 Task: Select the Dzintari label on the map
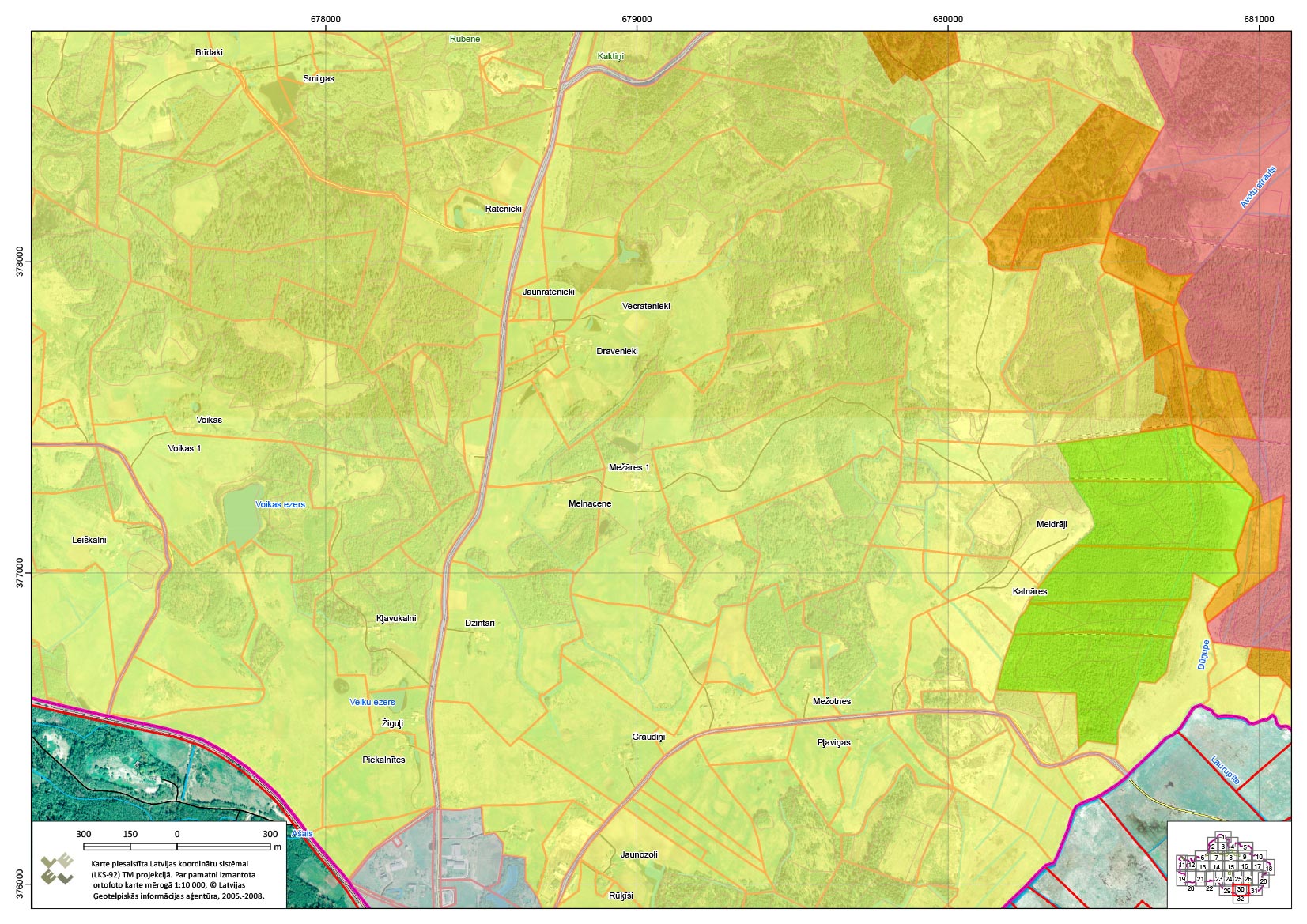coord(479,623)
